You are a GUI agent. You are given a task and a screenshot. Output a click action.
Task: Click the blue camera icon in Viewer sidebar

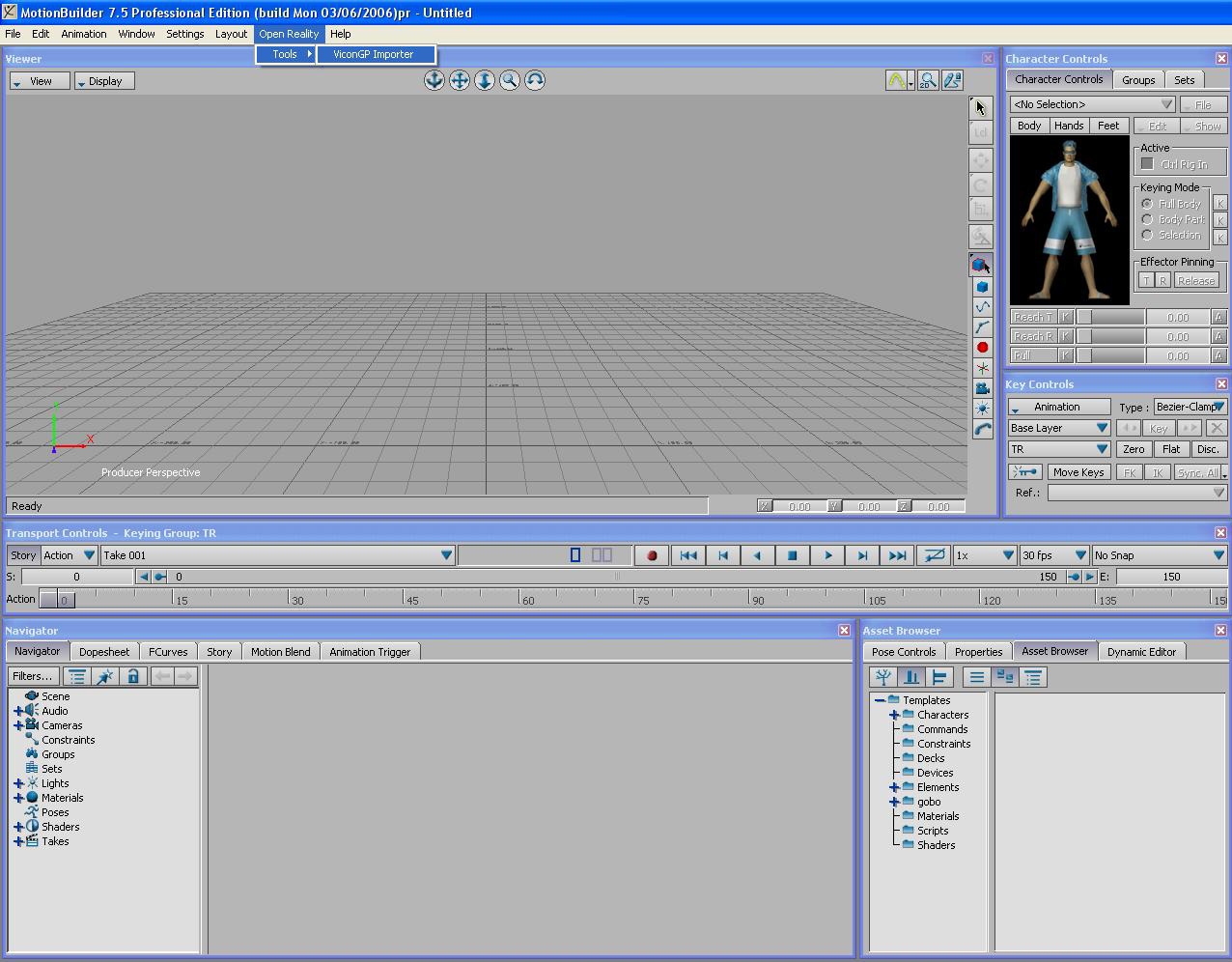pos(982,388)
